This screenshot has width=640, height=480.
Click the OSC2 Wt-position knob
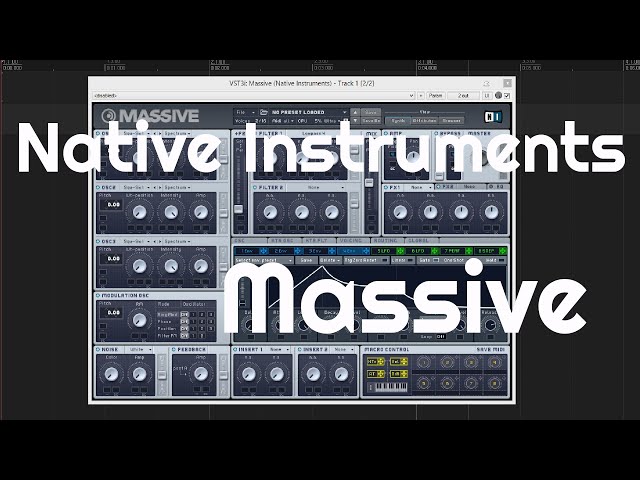point(140,212)
